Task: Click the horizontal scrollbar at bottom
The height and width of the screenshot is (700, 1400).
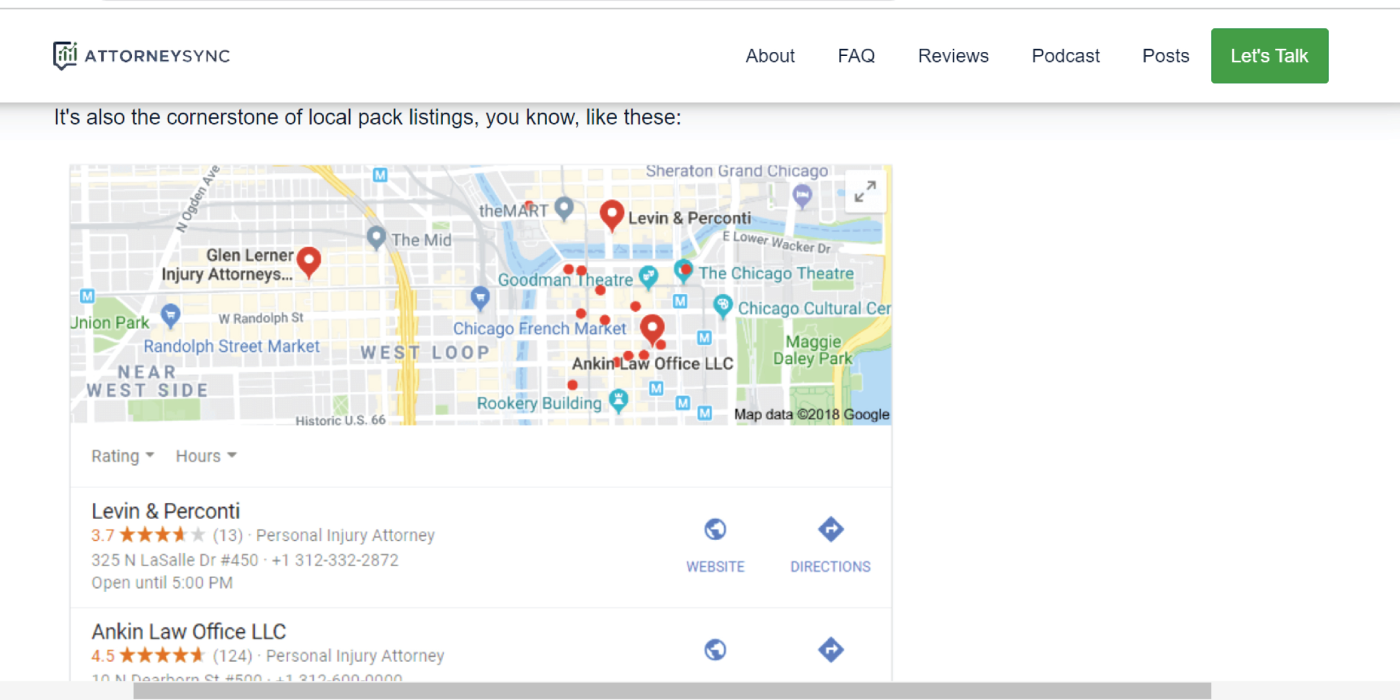Action: coord(672,691)
